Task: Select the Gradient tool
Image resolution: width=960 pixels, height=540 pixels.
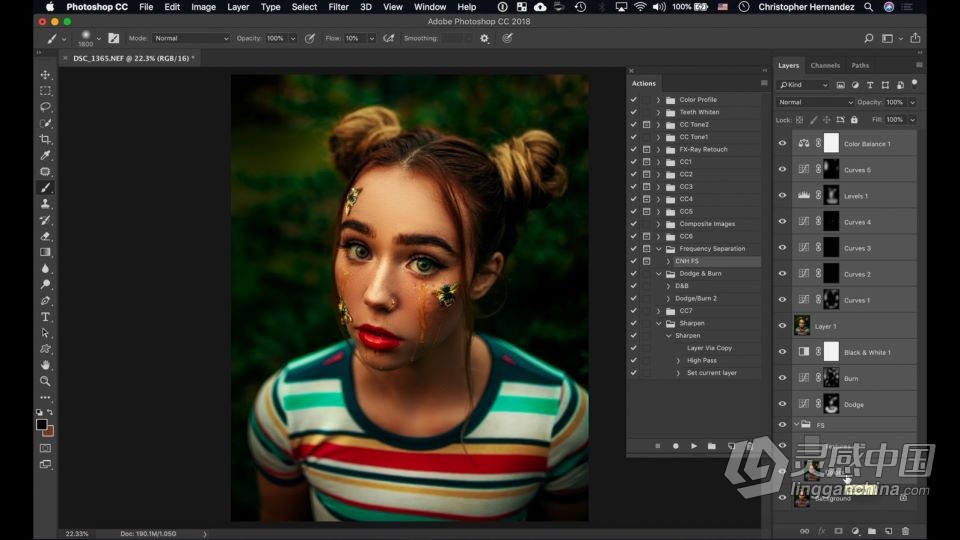Action: point(45,252)
